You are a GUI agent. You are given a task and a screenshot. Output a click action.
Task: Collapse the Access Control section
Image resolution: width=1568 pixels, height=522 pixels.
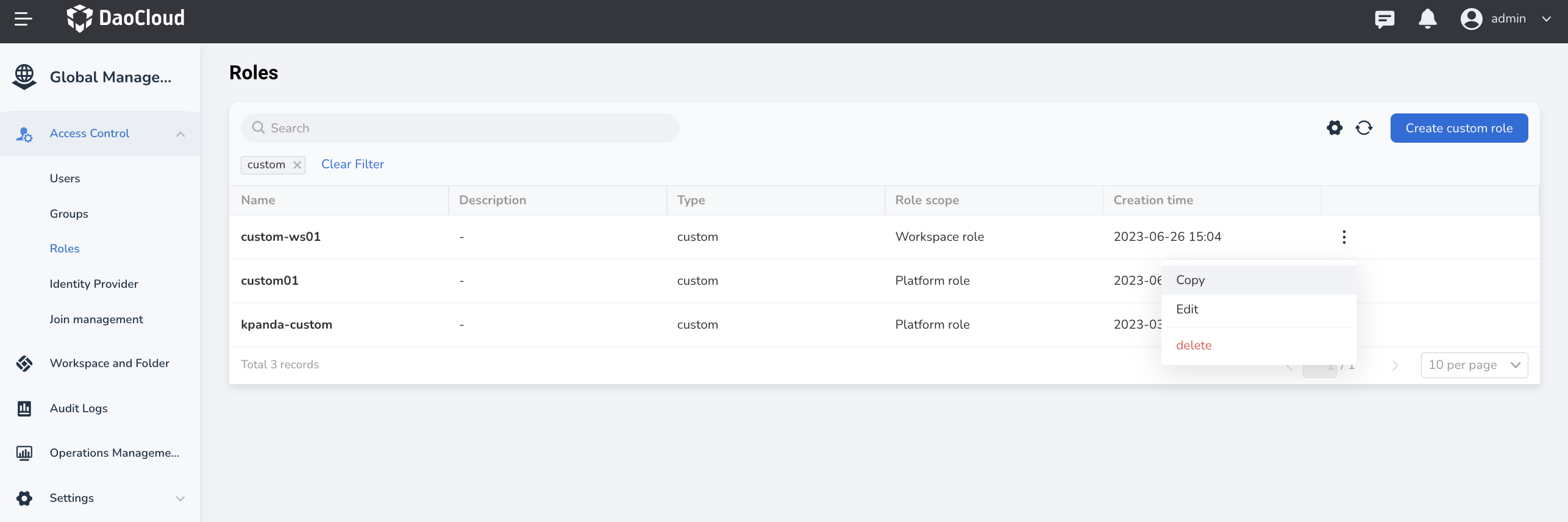(180, 134)
